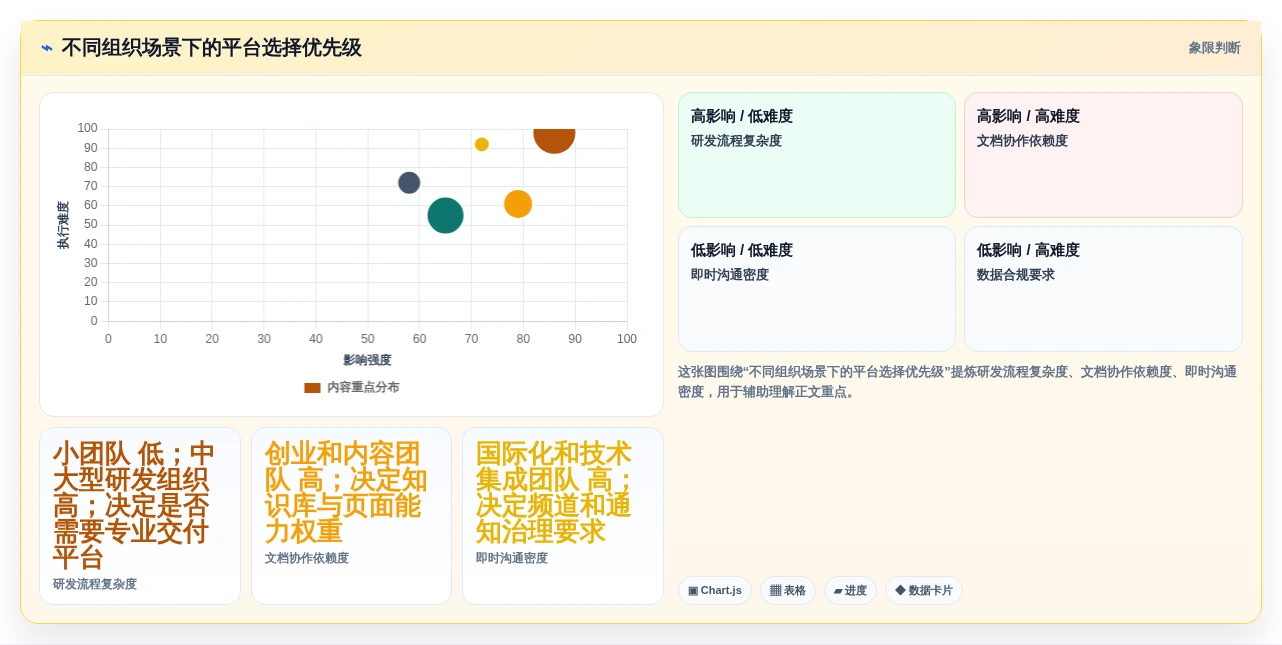The height and width of the screenshot is (645, 1282).
Task: Select the 高影响 / 低难度 quadrant card
Action: [x=817, y=155]
